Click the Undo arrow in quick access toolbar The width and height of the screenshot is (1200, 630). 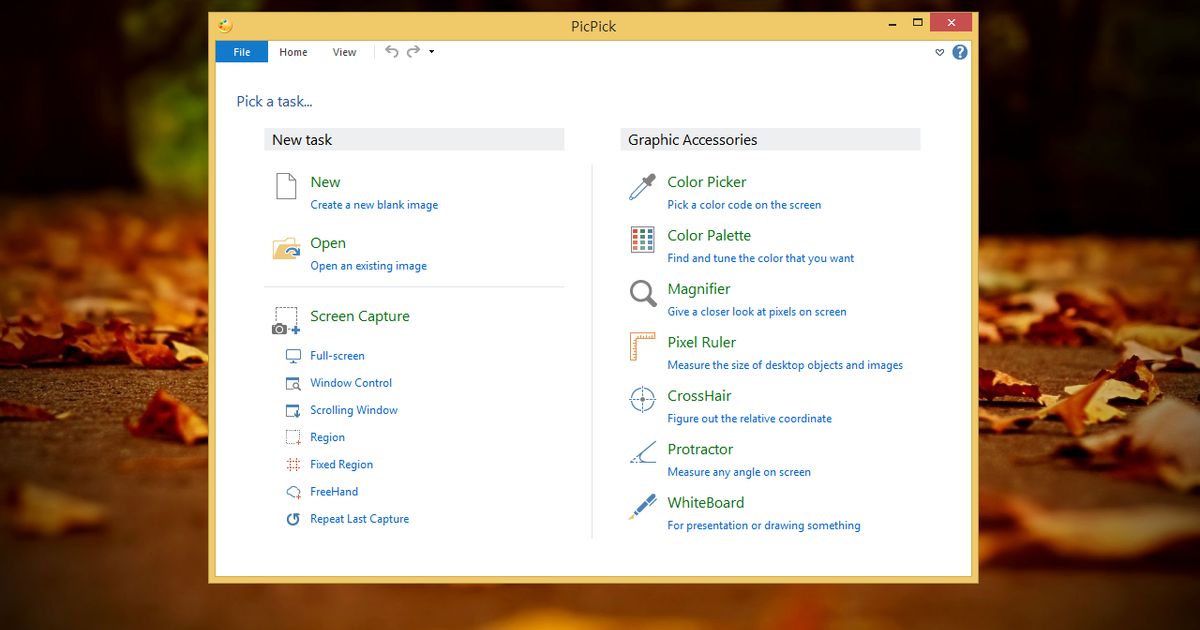tap(391, 52)
